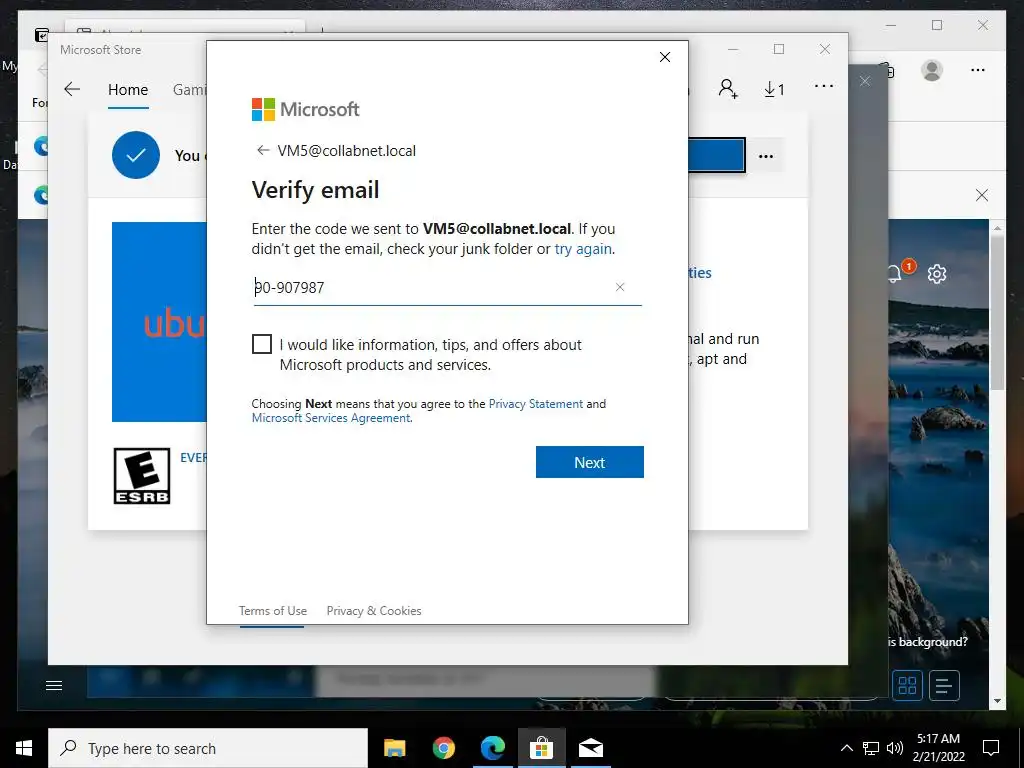Open Privacy & Cookies link
1024x768 pixels.
(x=374, y=611)
